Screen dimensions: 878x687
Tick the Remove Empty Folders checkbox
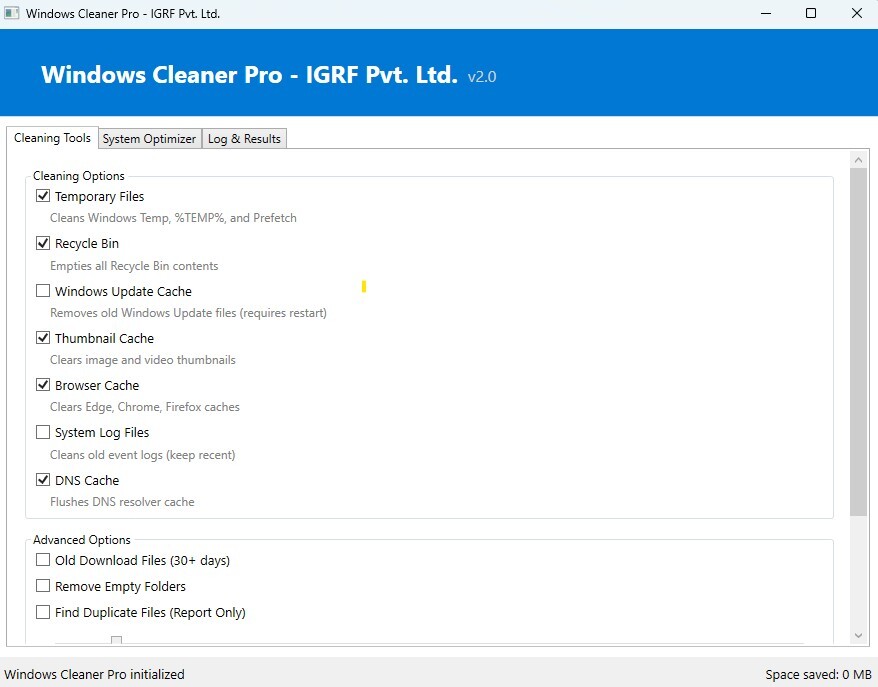43,586
